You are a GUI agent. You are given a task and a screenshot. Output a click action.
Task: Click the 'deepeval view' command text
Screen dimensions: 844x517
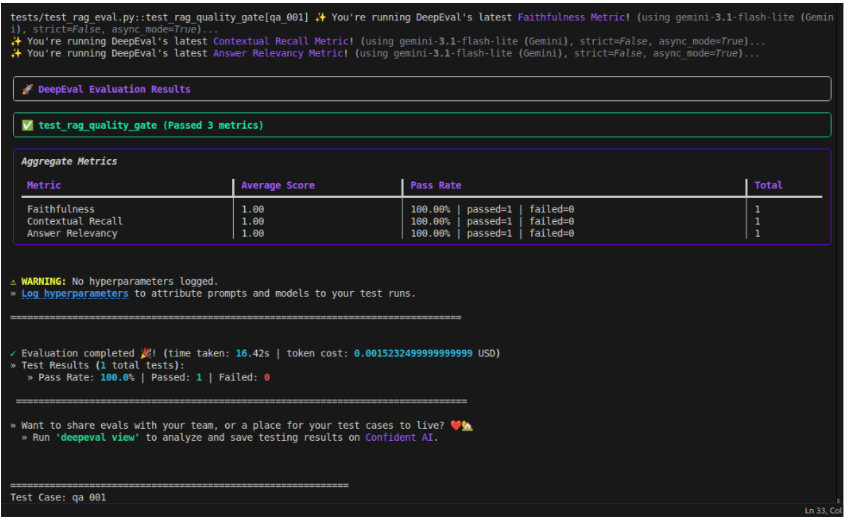pyautogui.click(x=97, y=437)
